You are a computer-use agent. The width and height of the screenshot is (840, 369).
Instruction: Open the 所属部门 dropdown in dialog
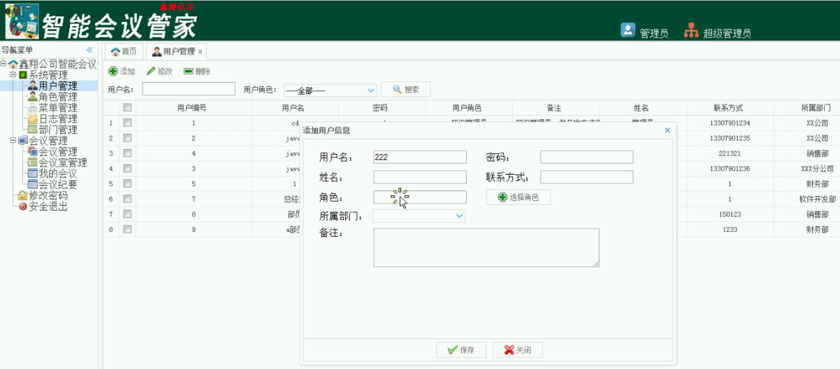(x=459, y=216)
